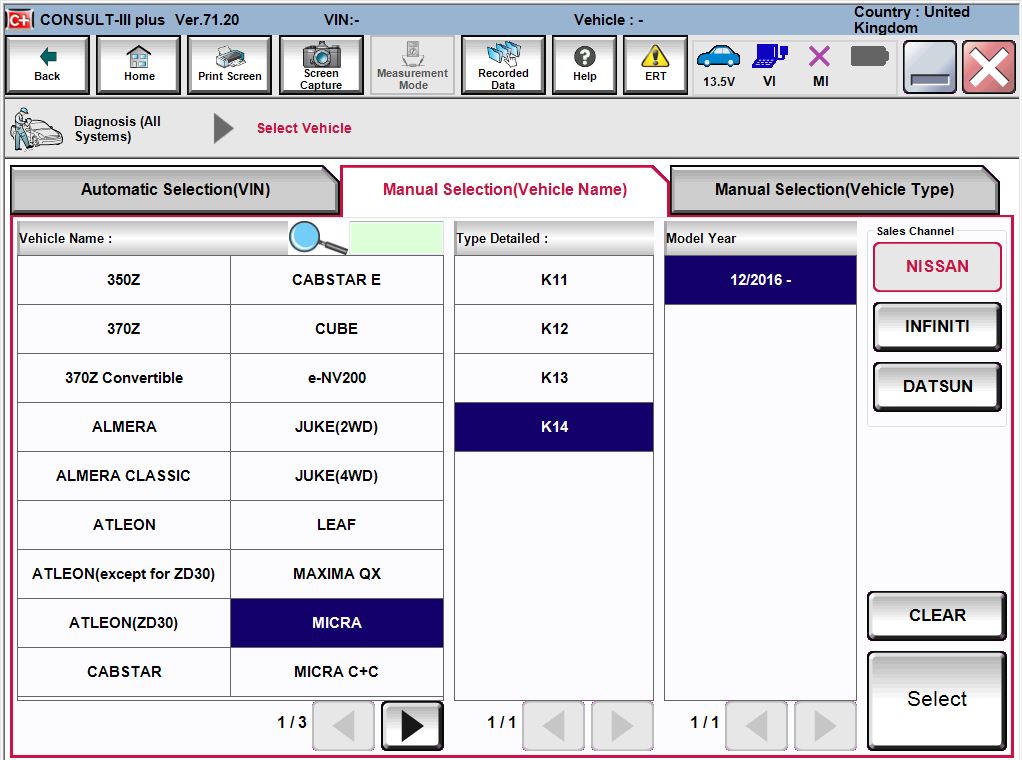Go to next vehicle name page
The height and width of the screenshot is (760, 1022).
click(x=412, y=725)
